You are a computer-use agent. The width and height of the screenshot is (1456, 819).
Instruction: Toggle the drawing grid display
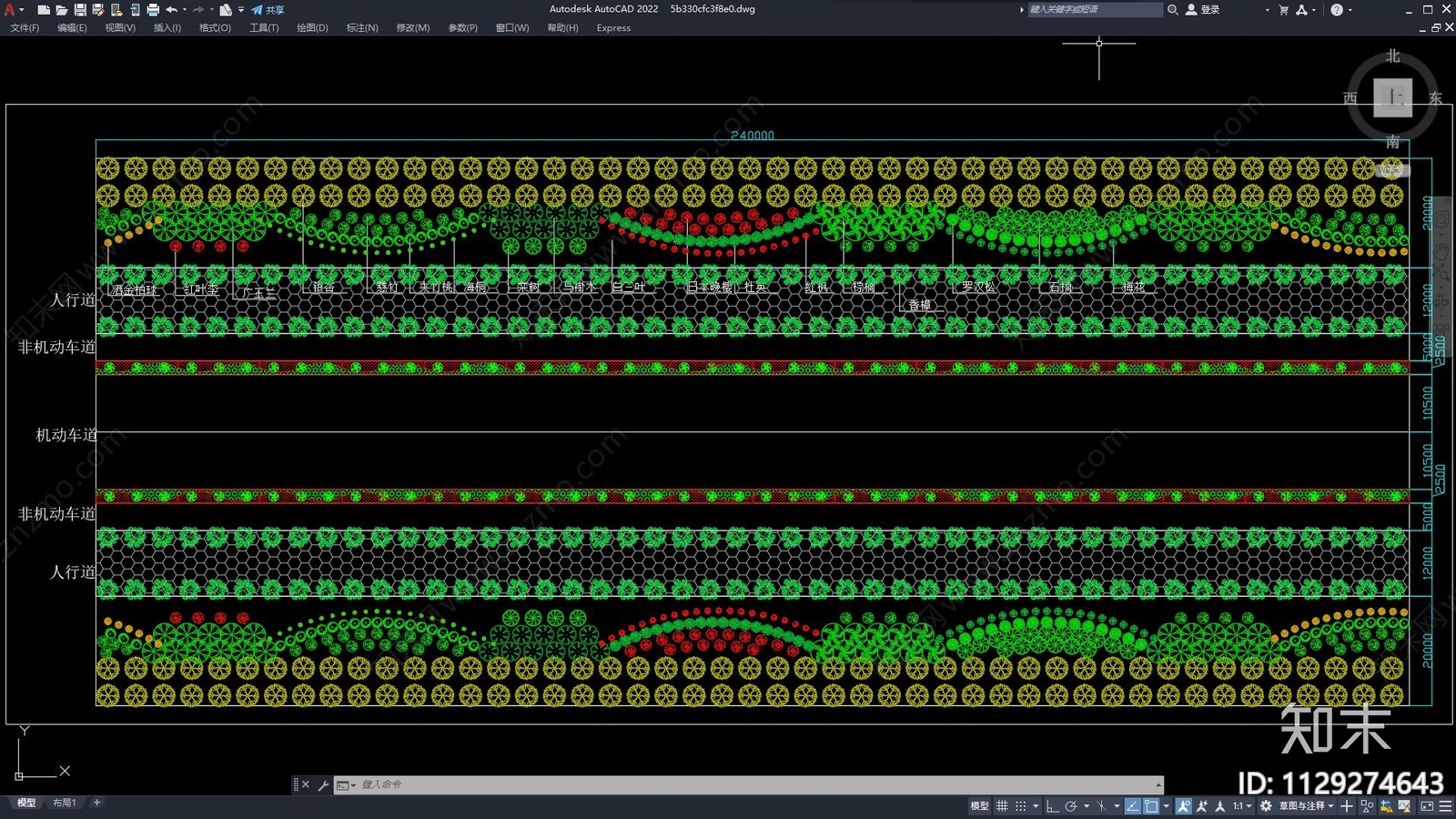(1002, 806)
